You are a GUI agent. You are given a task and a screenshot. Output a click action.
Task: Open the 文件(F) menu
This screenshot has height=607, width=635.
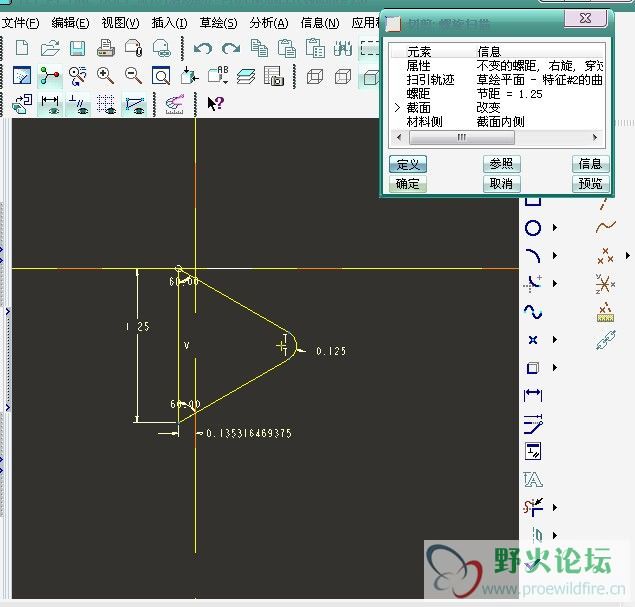pyautogui.click(x=21, y=23)
